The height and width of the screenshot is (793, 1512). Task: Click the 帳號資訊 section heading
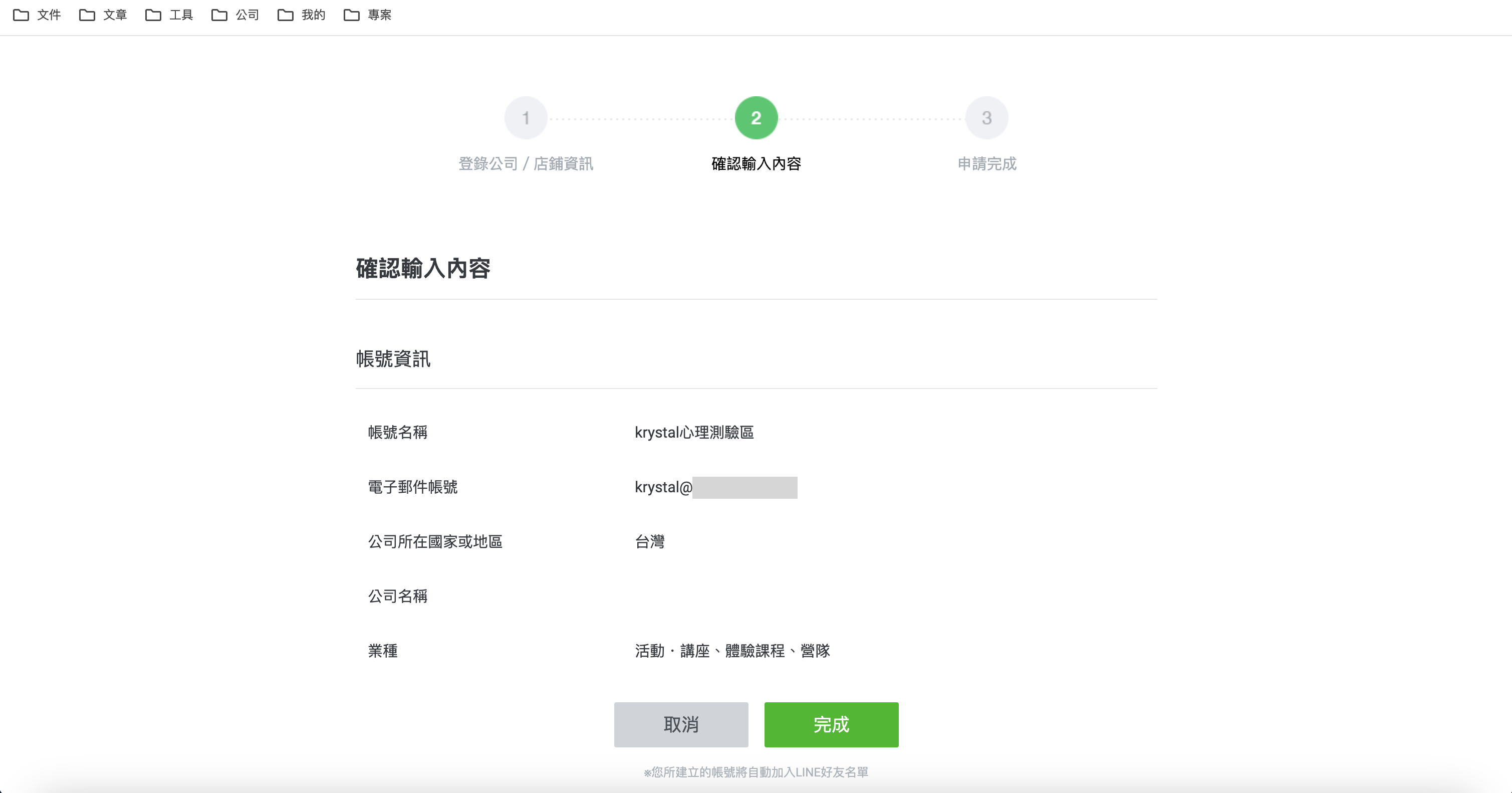pyautogui.click(x=393, y=358)
